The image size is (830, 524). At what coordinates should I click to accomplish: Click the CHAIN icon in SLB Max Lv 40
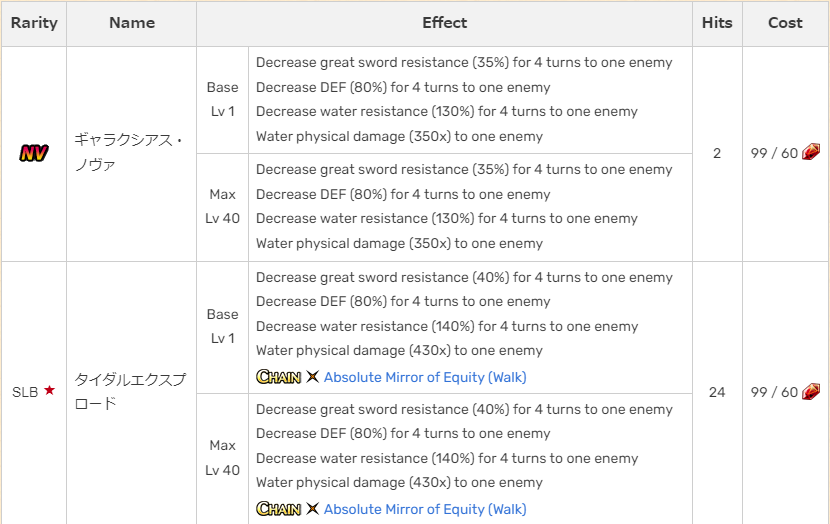click(x=278, y=509)
